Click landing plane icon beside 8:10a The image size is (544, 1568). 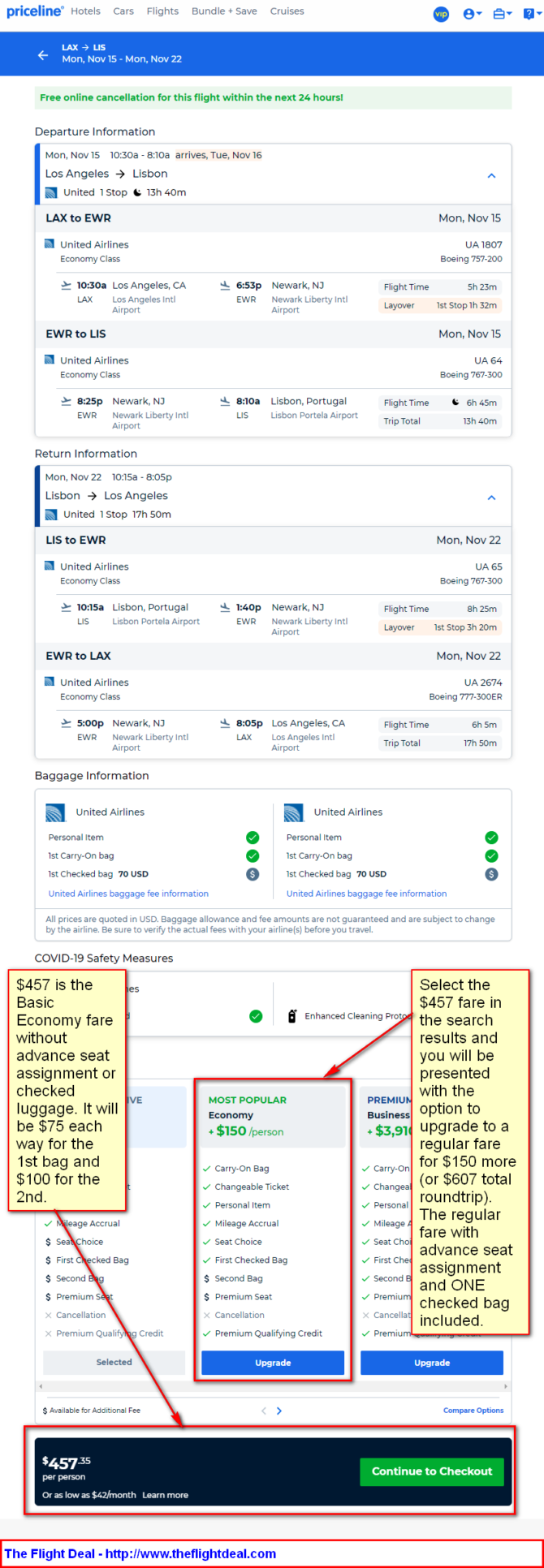coord(225,401)
